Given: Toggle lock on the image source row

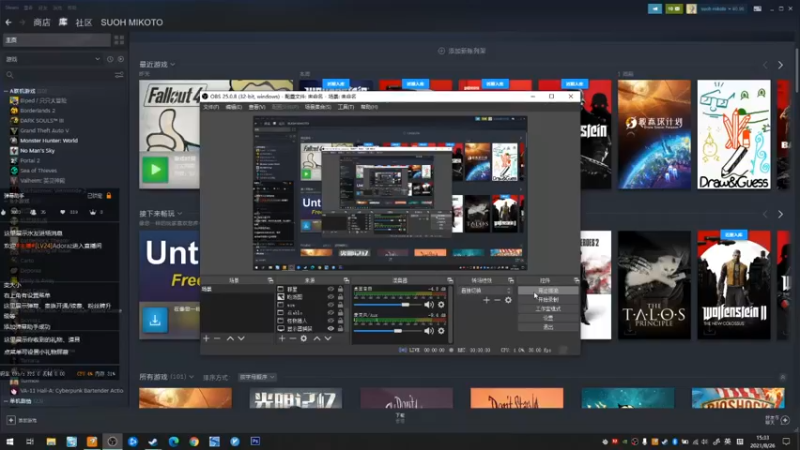Looking at the screenshot, I should 340,297.
